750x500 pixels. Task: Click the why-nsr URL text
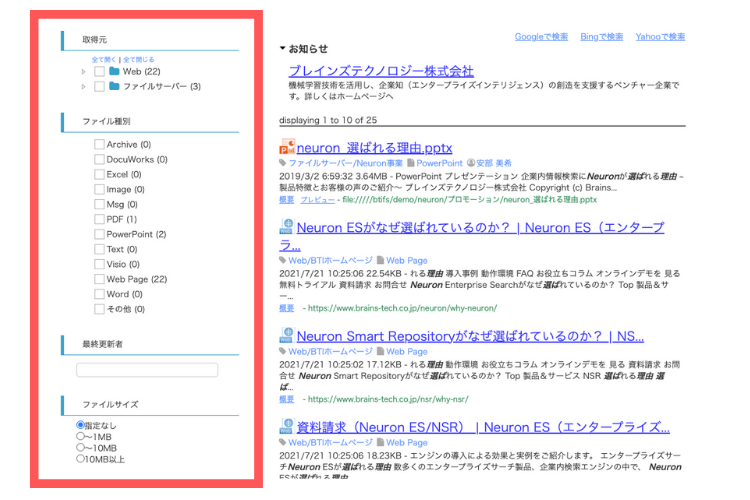click(388, 399)
